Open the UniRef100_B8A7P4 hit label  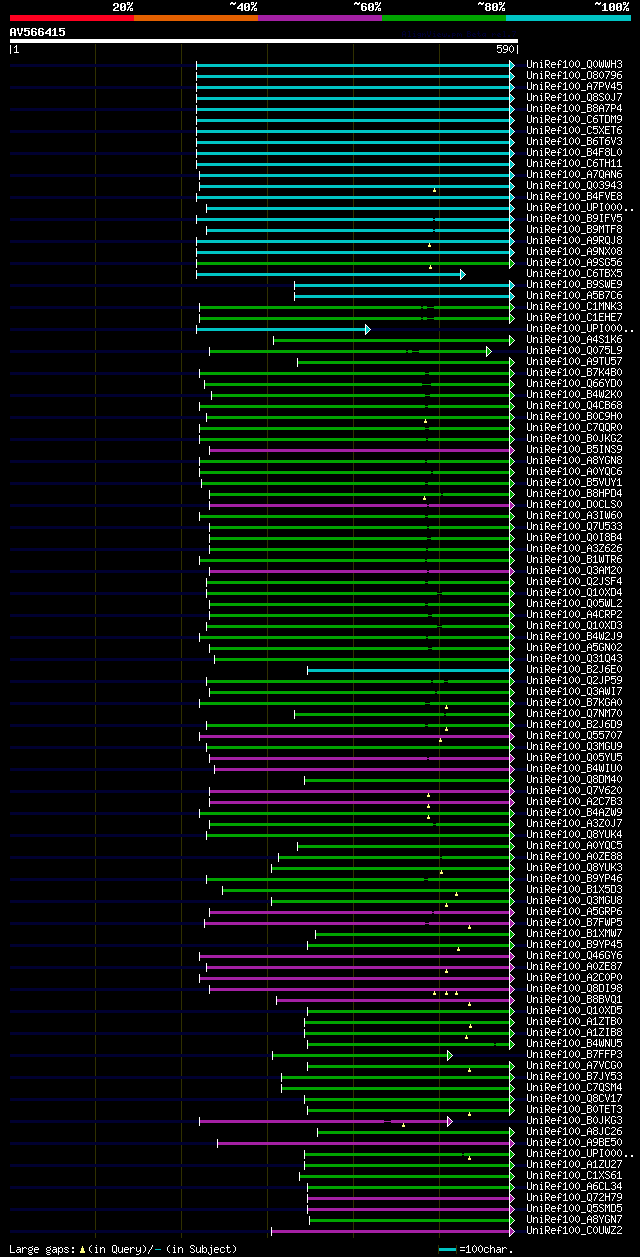(574, 108)
